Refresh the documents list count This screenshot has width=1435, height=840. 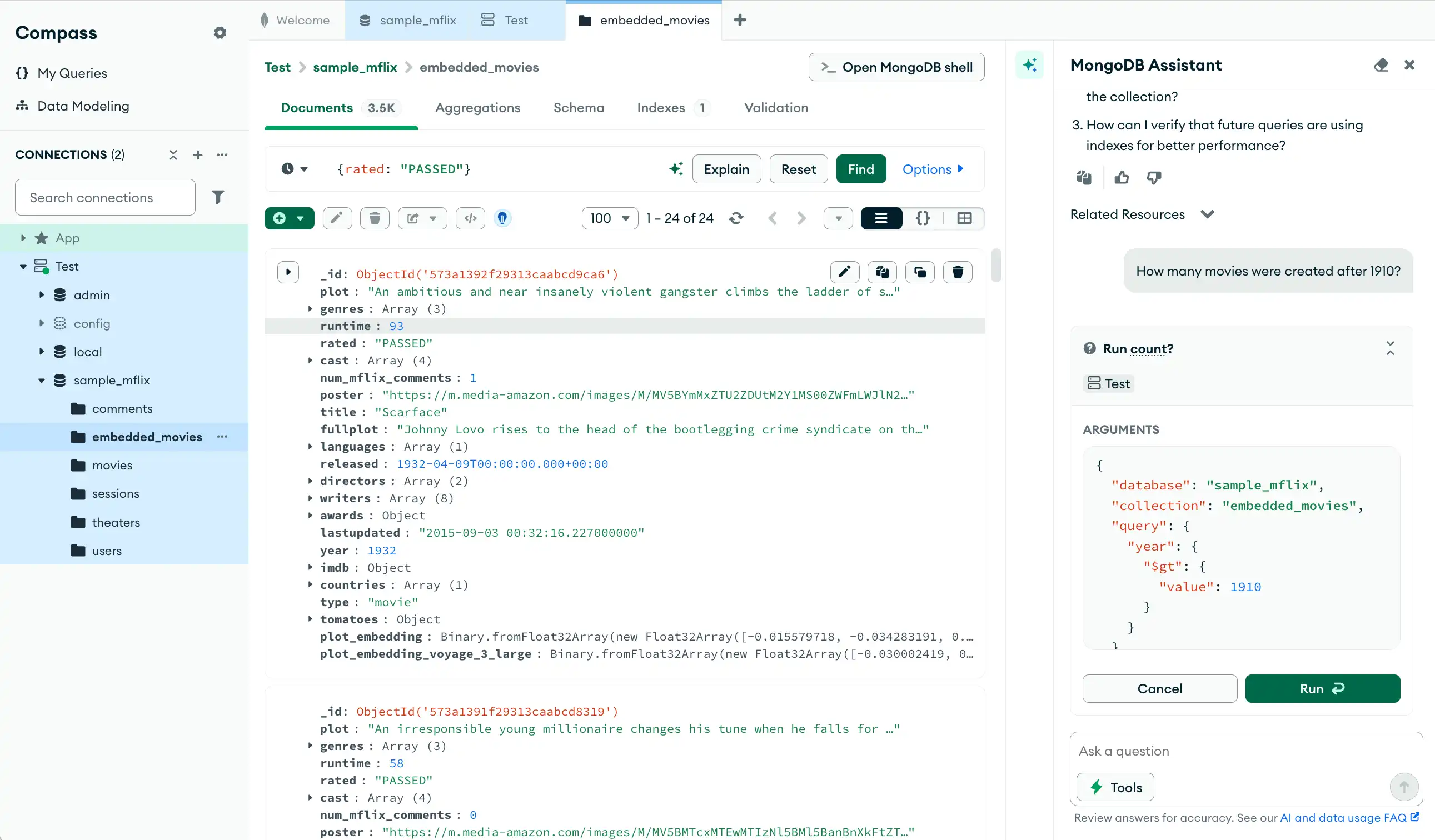coord(736,218)
